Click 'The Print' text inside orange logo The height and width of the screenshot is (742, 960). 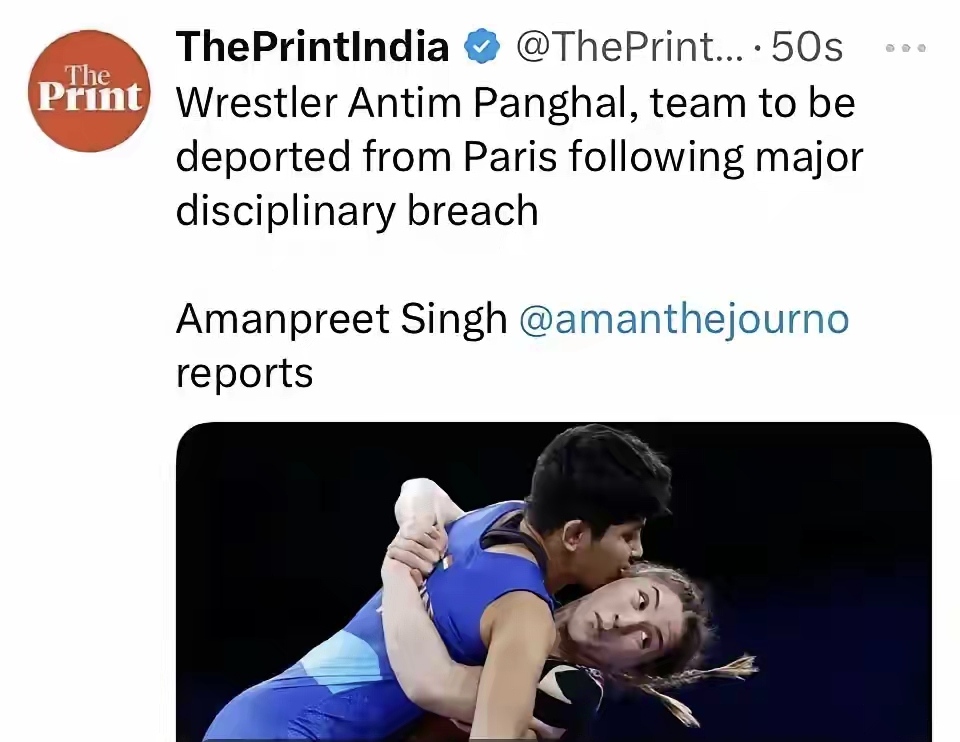point(89,89)
